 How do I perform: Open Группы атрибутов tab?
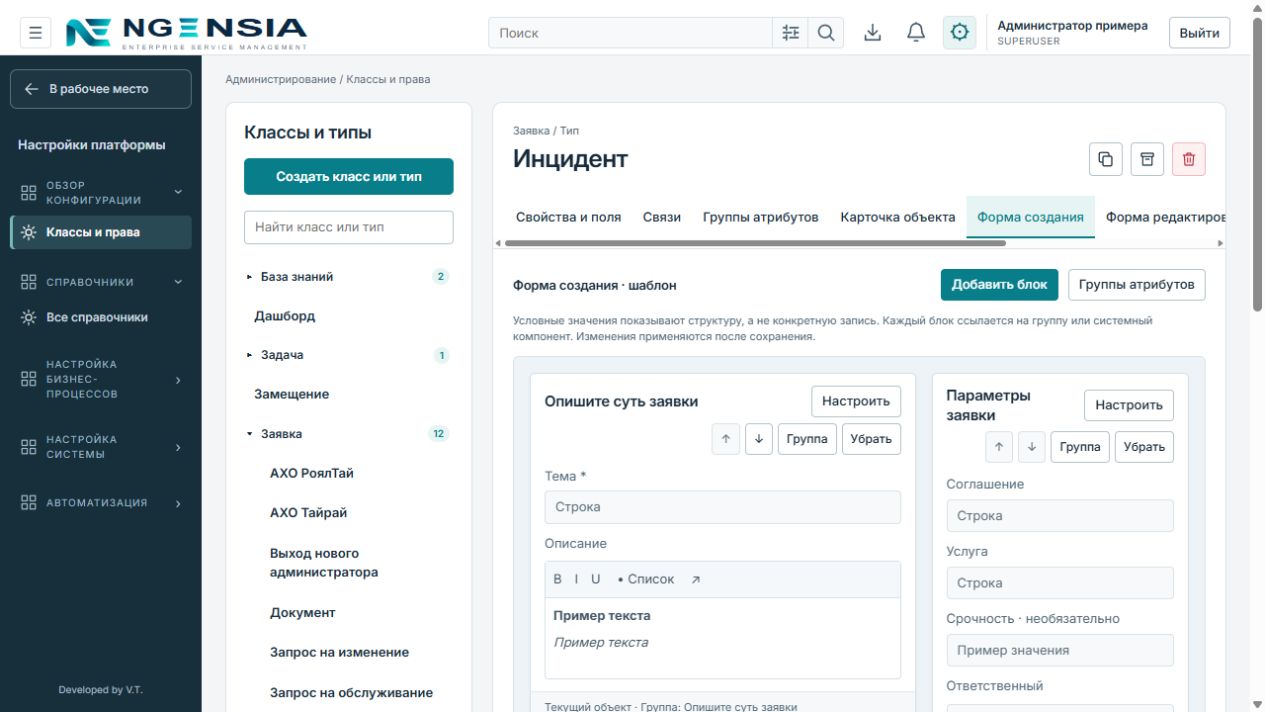[761, 217]
